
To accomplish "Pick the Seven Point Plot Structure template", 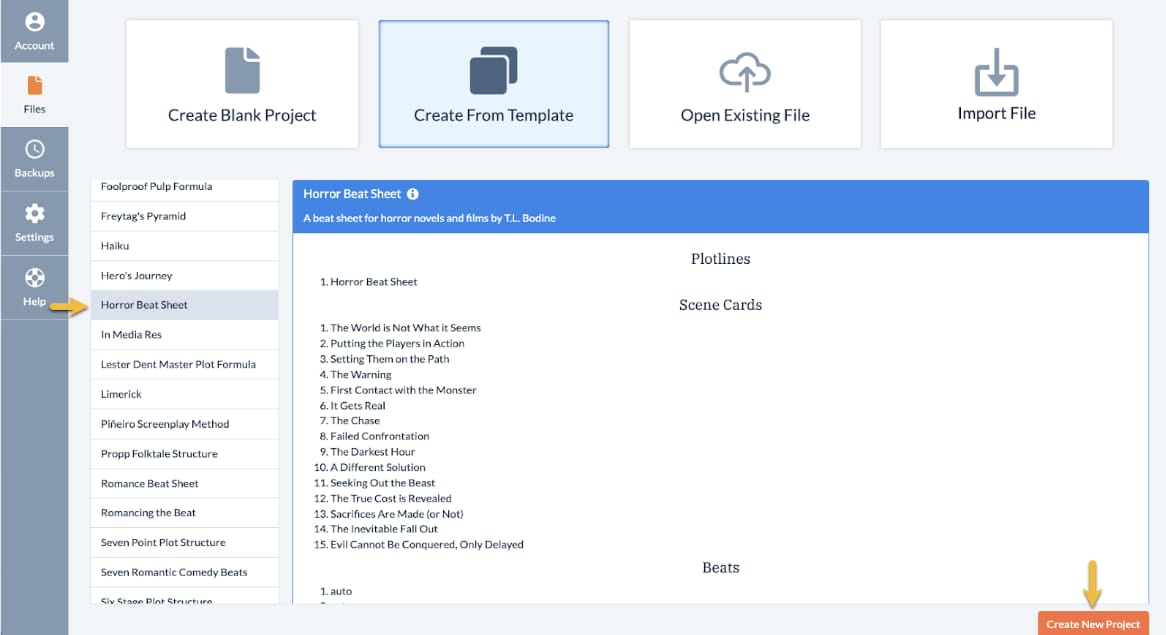I will click(163, 543).
